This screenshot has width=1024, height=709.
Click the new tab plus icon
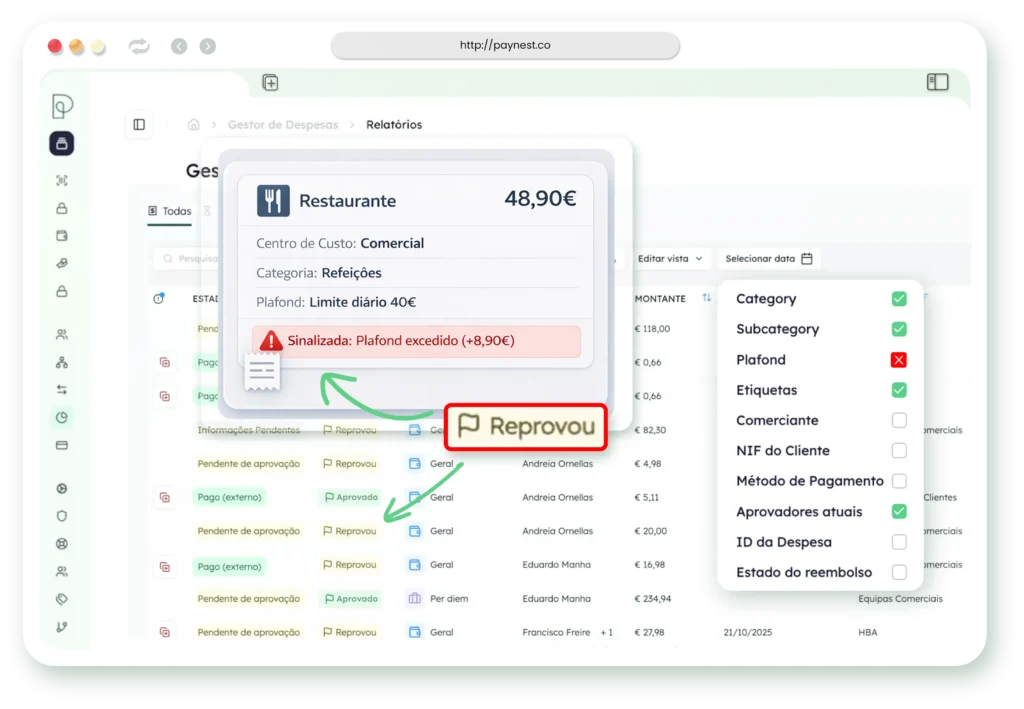pos(270,83)
